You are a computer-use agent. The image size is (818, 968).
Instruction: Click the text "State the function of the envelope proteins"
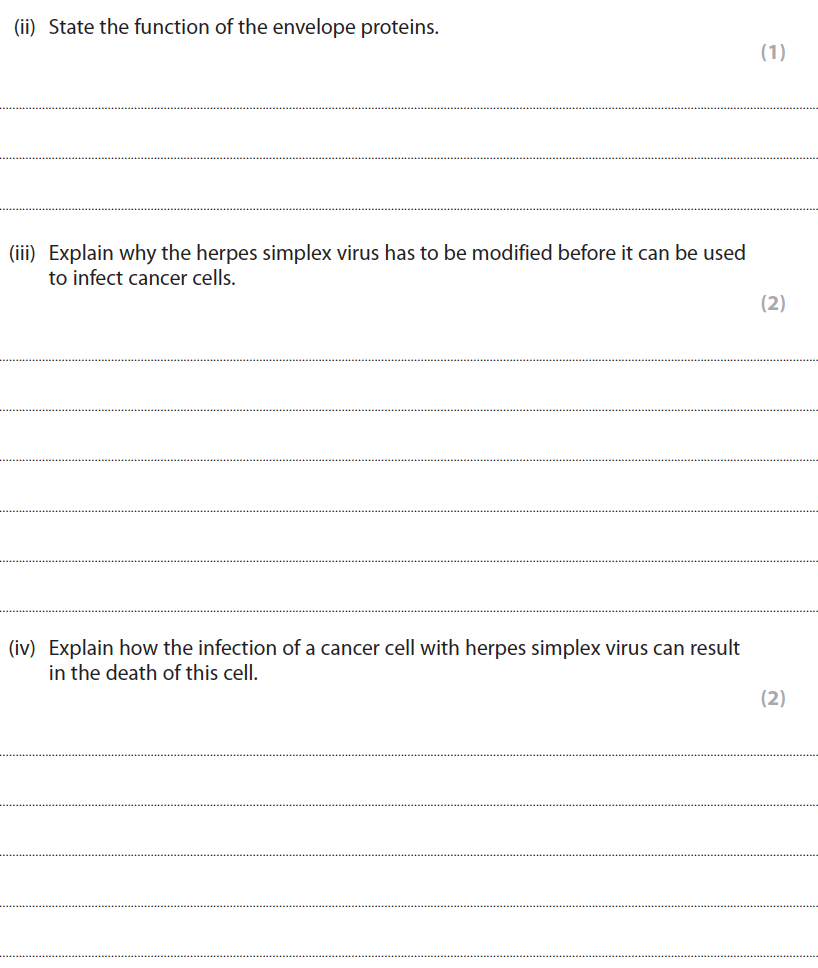[243, 28]
